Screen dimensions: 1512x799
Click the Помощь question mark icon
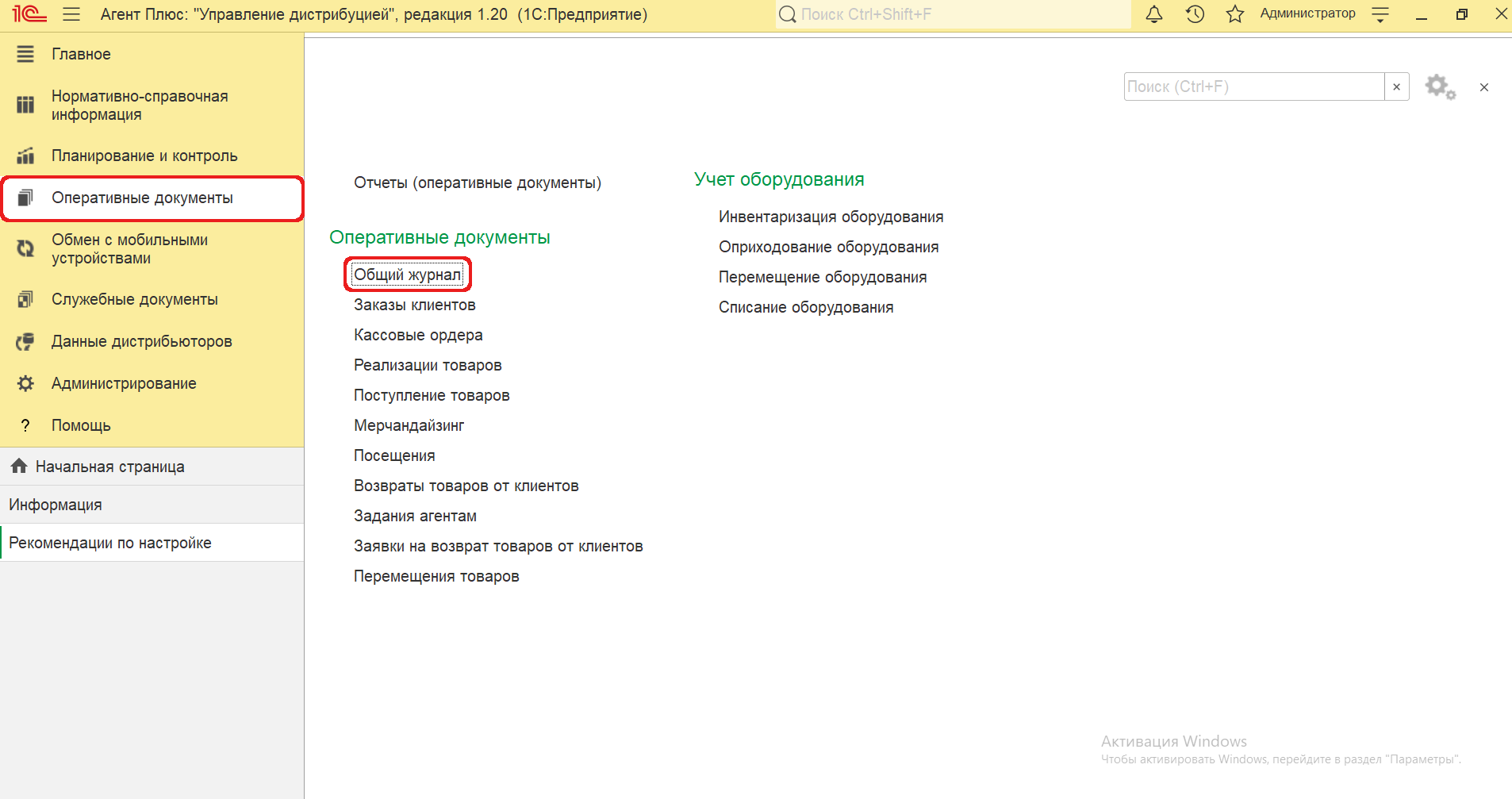tap(25, 425)
